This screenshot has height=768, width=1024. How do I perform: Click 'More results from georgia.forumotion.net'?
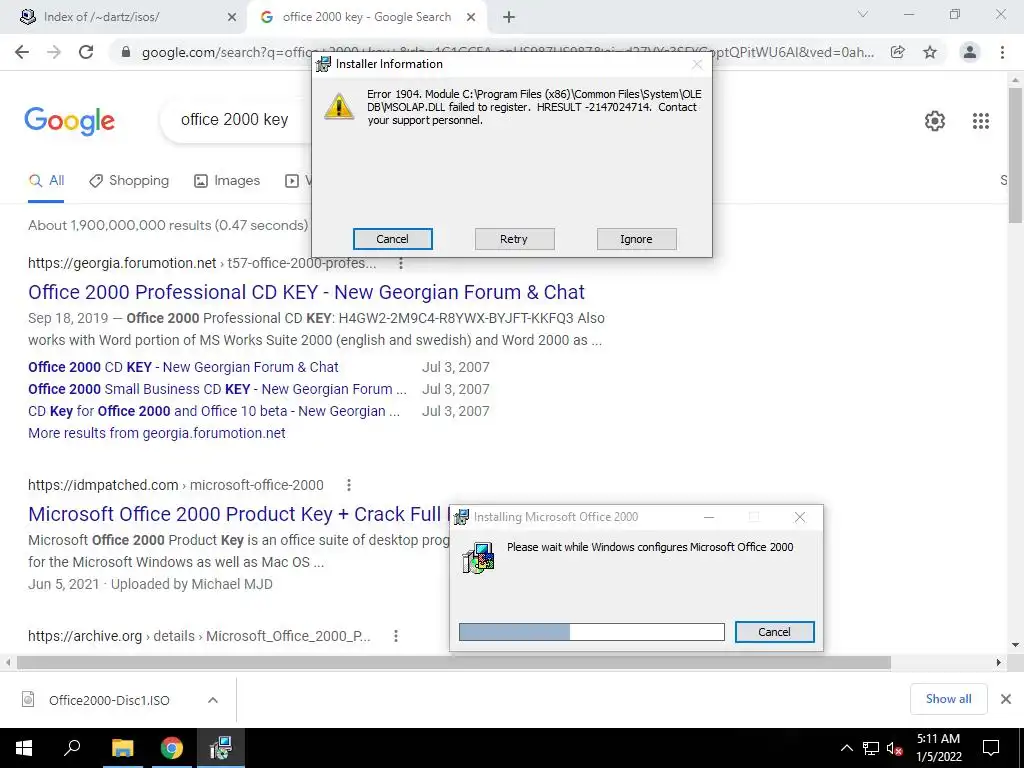point(157,434)
